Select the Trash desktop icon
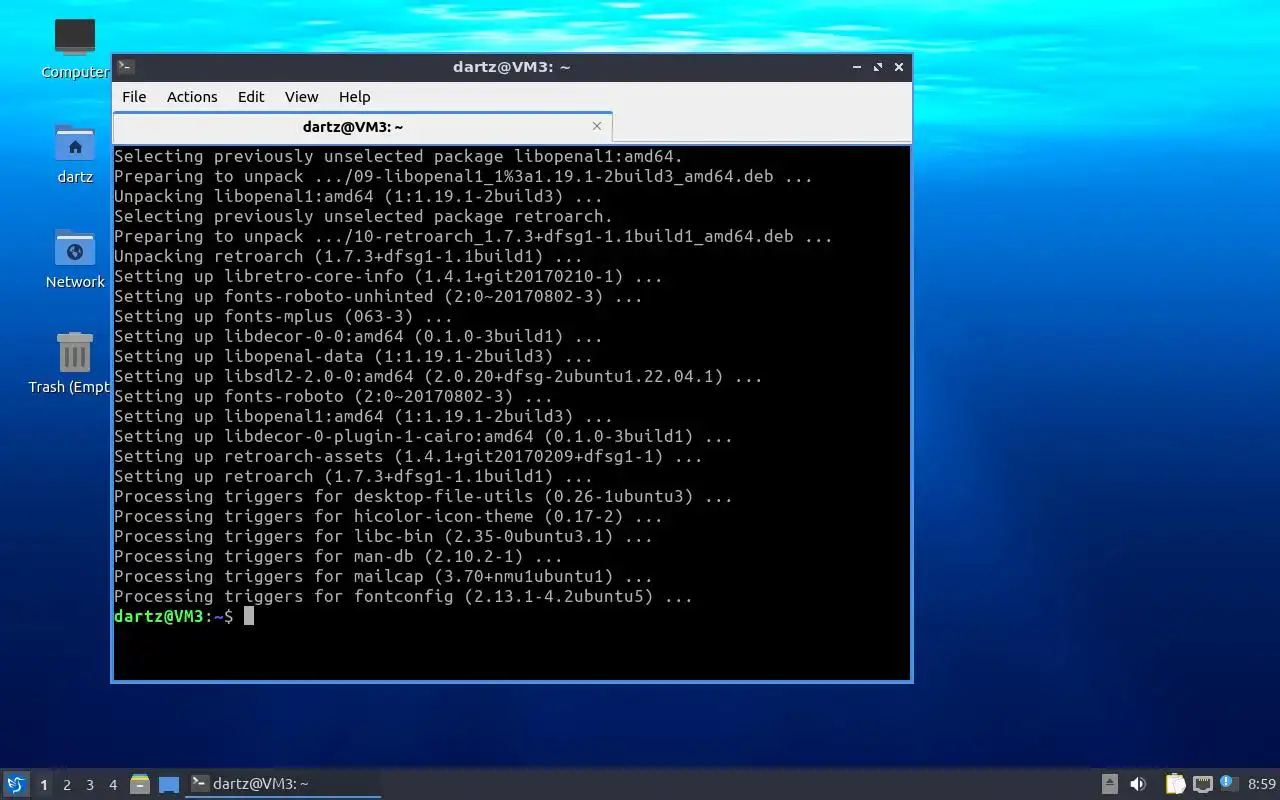Viewport: 1280px width, 800px height. pos(70,363)
